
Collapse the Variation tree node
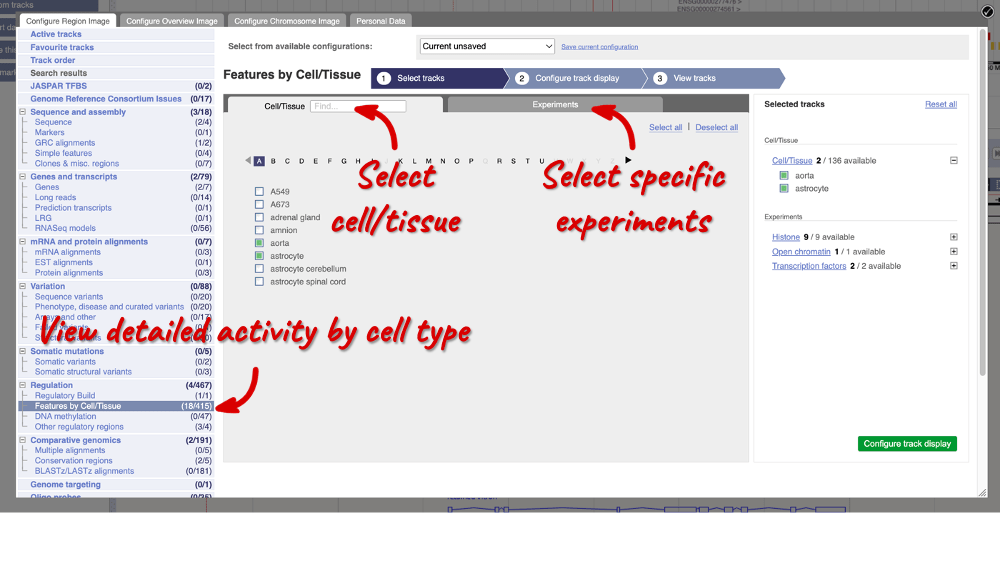[x=22, y=286]
